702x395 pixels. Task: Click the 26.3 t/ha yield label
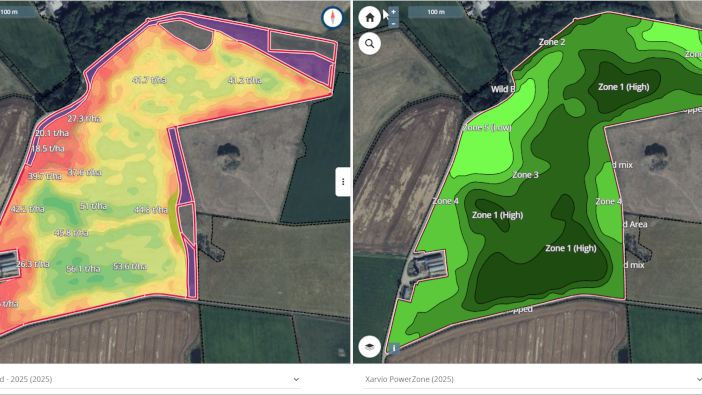[33, 264]
